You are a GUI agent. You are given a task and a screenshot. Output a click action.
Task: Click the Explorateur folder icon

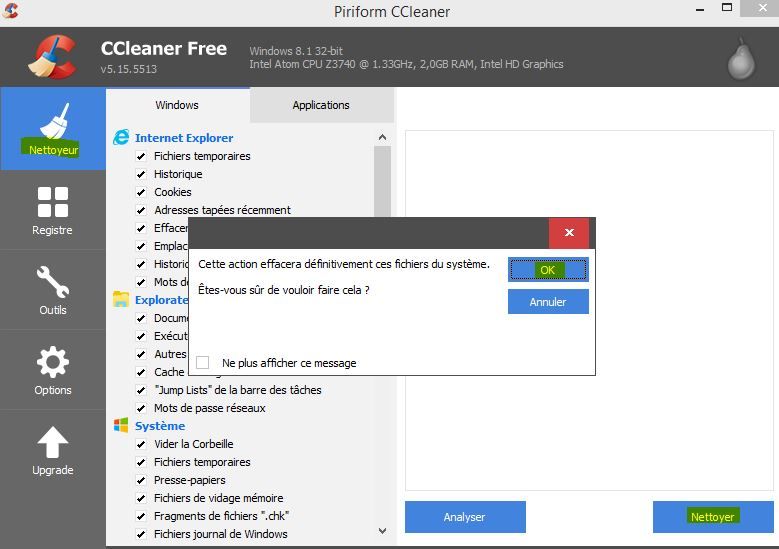coord(121,300)
